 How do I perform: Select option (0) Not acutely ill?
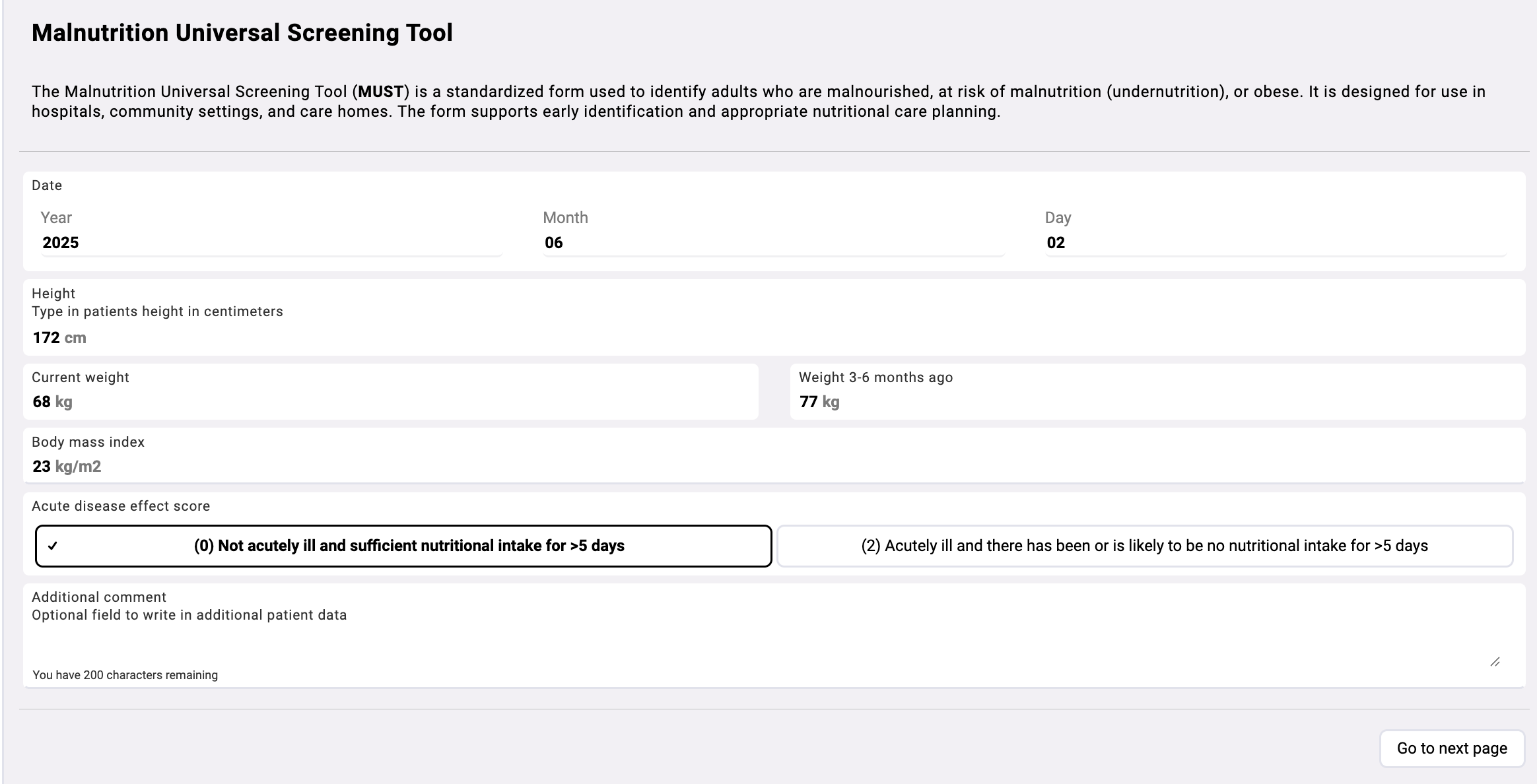coord(403,546)
